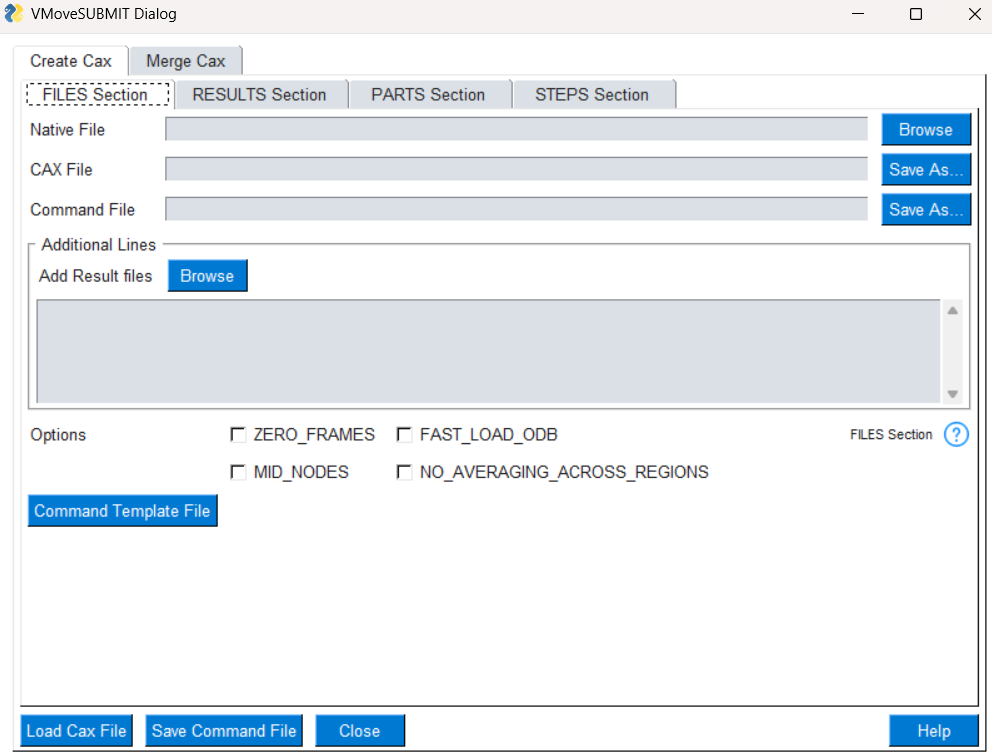This screenshot has height=755, width=992.
Task: Click Save As next to CAX File
Action: tap(925, 169)
